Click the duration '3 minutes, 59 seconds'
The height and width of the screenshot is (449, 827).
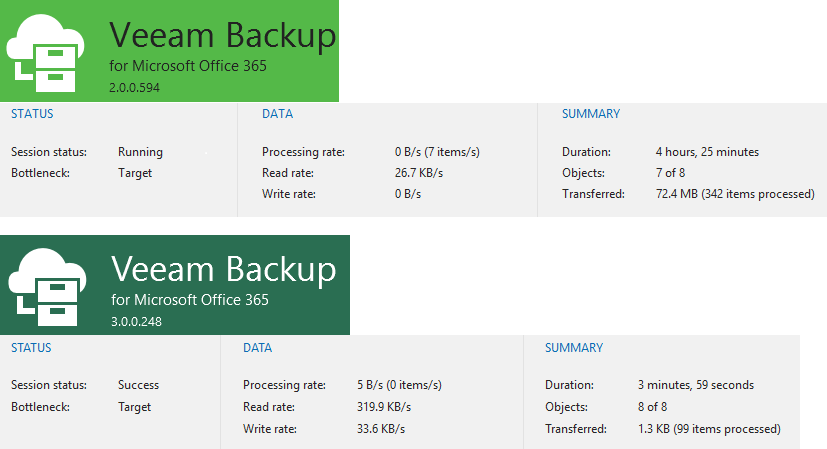[x=696, y=385]
